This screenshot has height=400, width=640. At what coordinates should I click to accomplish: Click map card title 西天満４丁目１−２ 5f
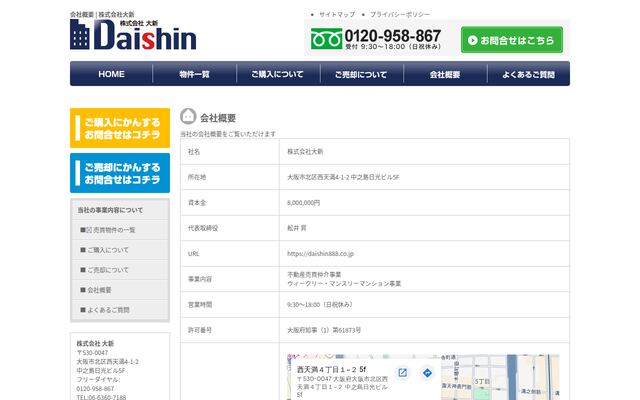pyautogui.click(x=331, y=369)
